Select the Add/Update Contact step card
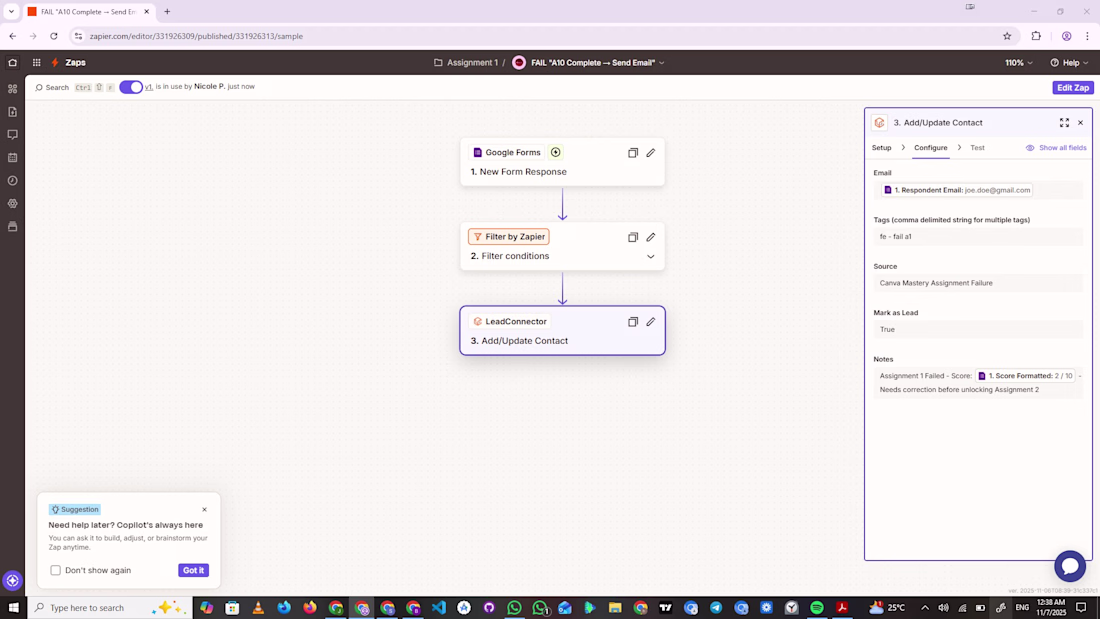Screen dimensions: 1100x619 (x=563, y=331)
